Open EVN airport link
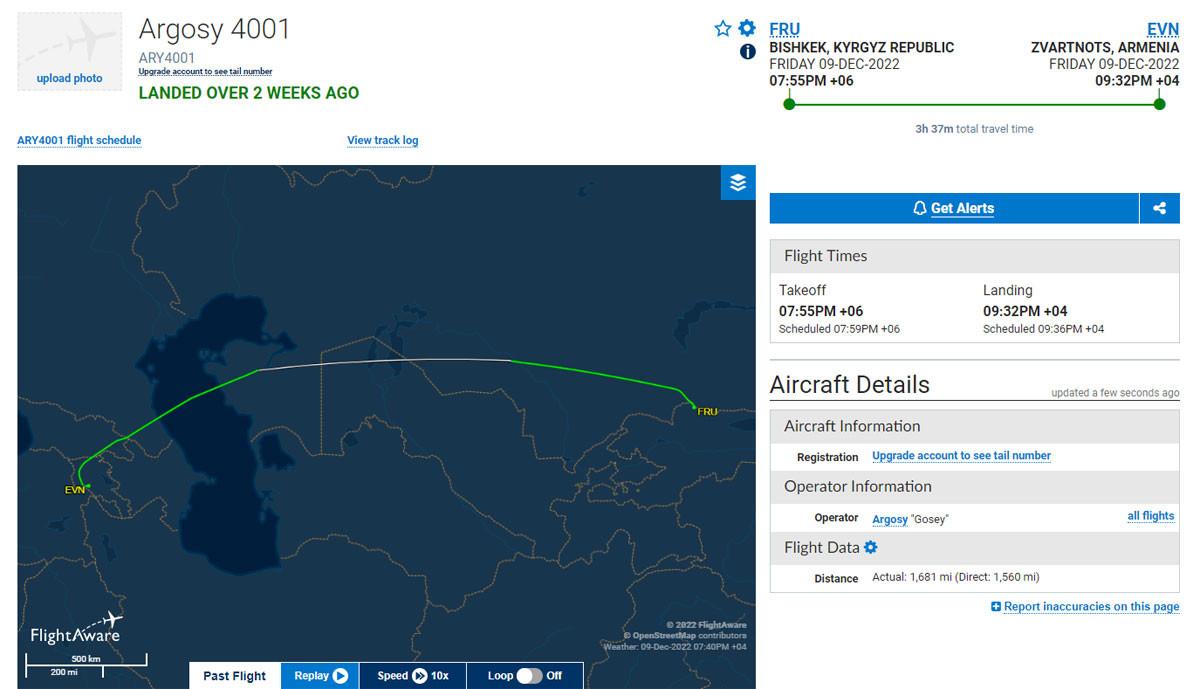1200x689 pixels. coord(1163,29)
